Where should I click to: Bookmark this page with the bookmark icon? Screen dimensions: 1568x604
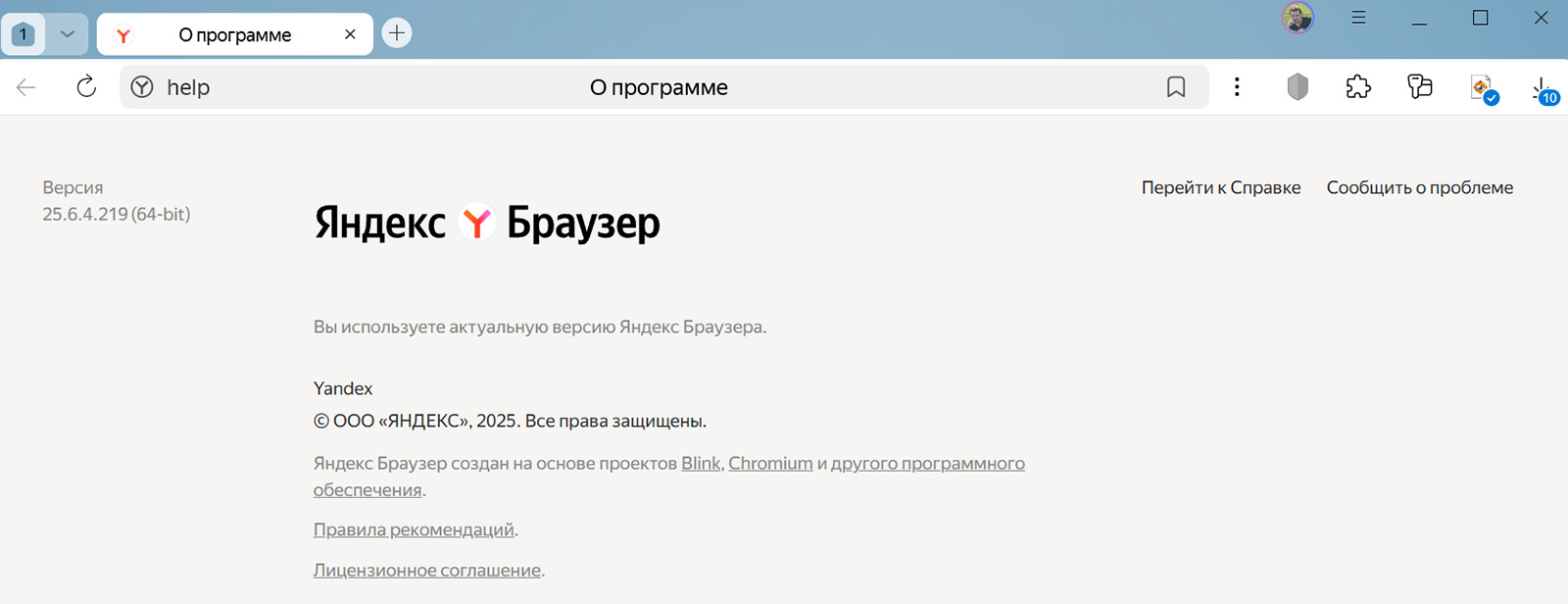tap(1176, 87)
